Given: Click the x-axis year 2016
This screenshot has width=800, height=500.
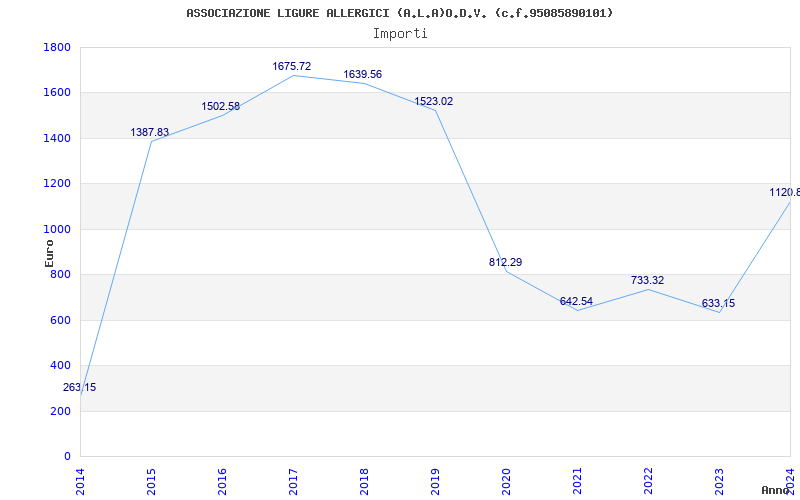Looking at the screenshot, I should [x=222, y=481].
